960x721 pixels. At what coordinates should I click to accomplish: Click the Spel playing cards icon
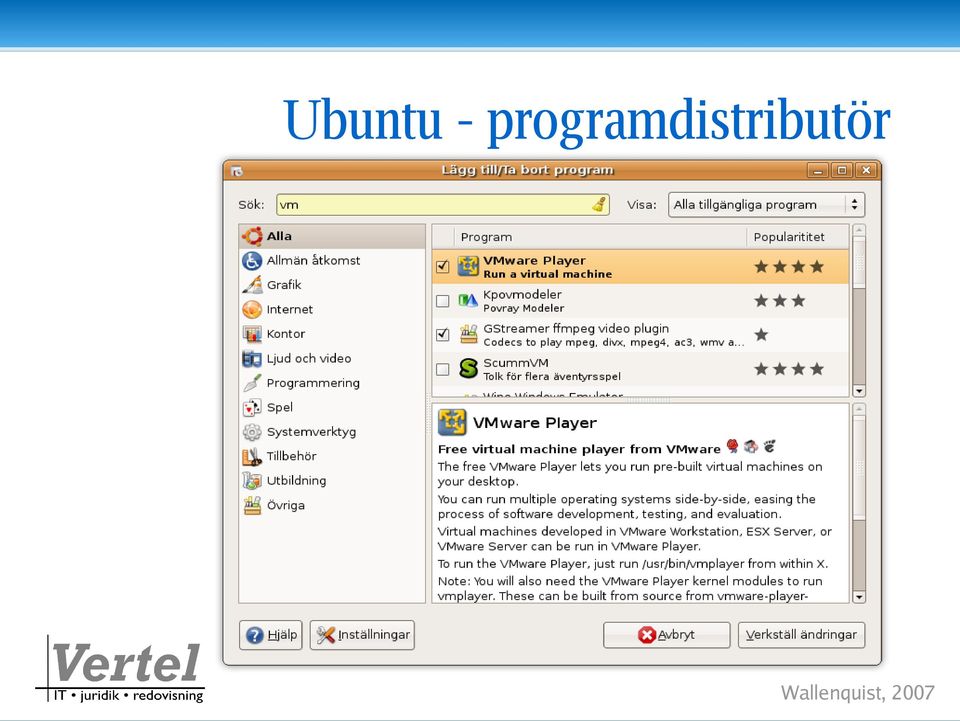coord(252,408)
